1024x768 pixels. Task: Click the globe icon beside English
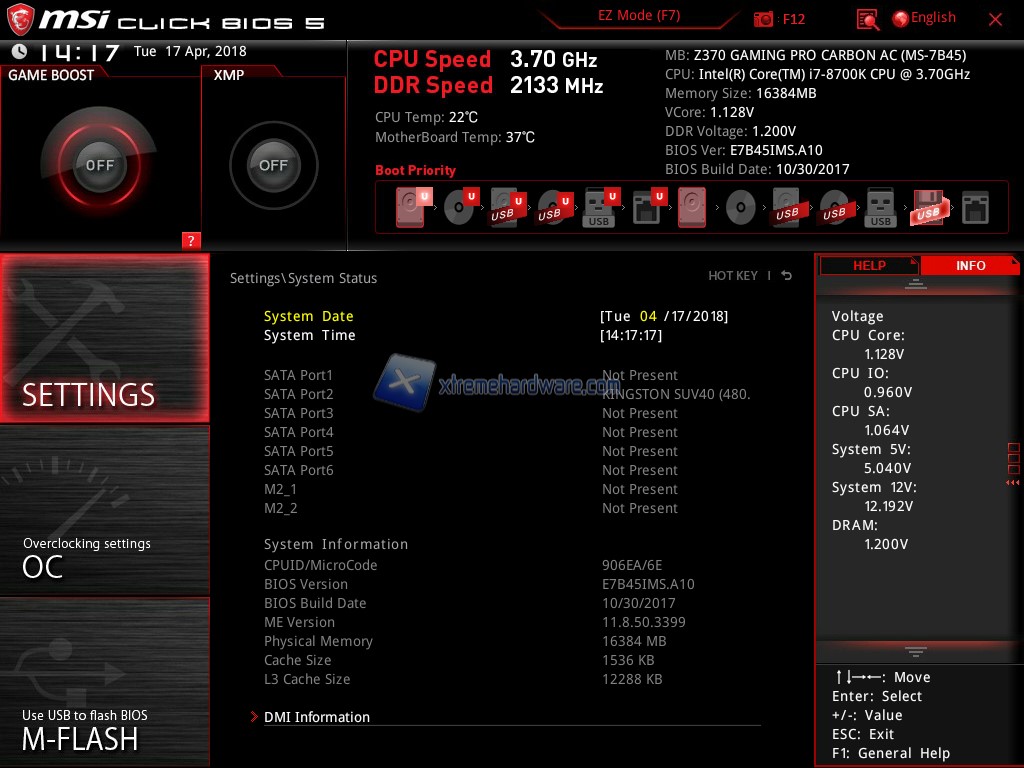pos(900,19)
